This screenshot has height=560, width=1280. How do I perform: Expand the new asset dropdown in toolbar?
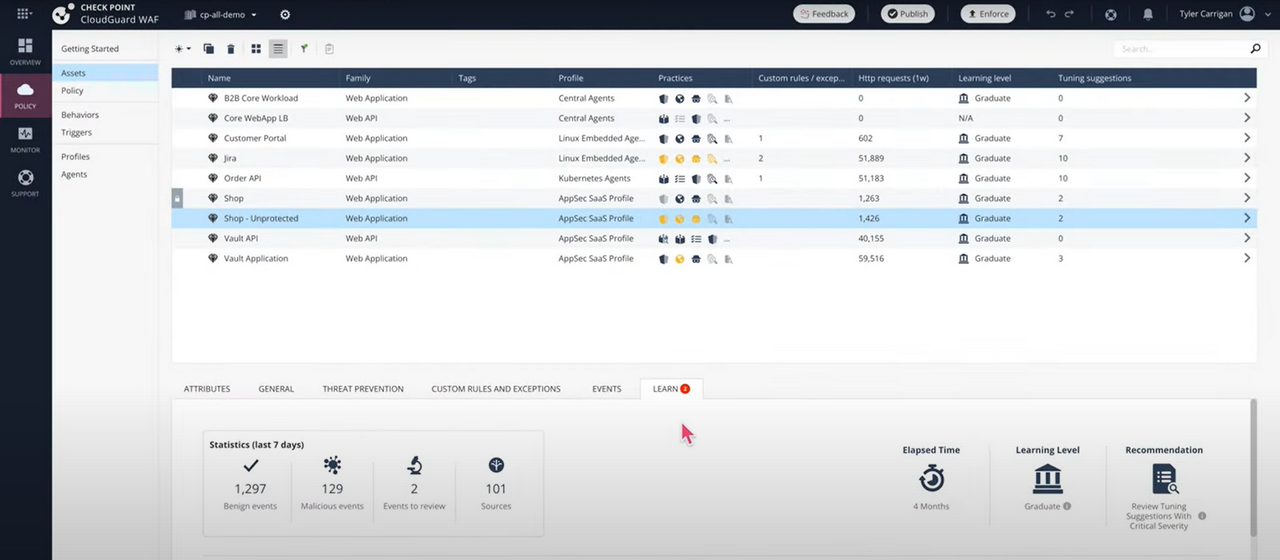pyautogui.click(x=183, y=49)
